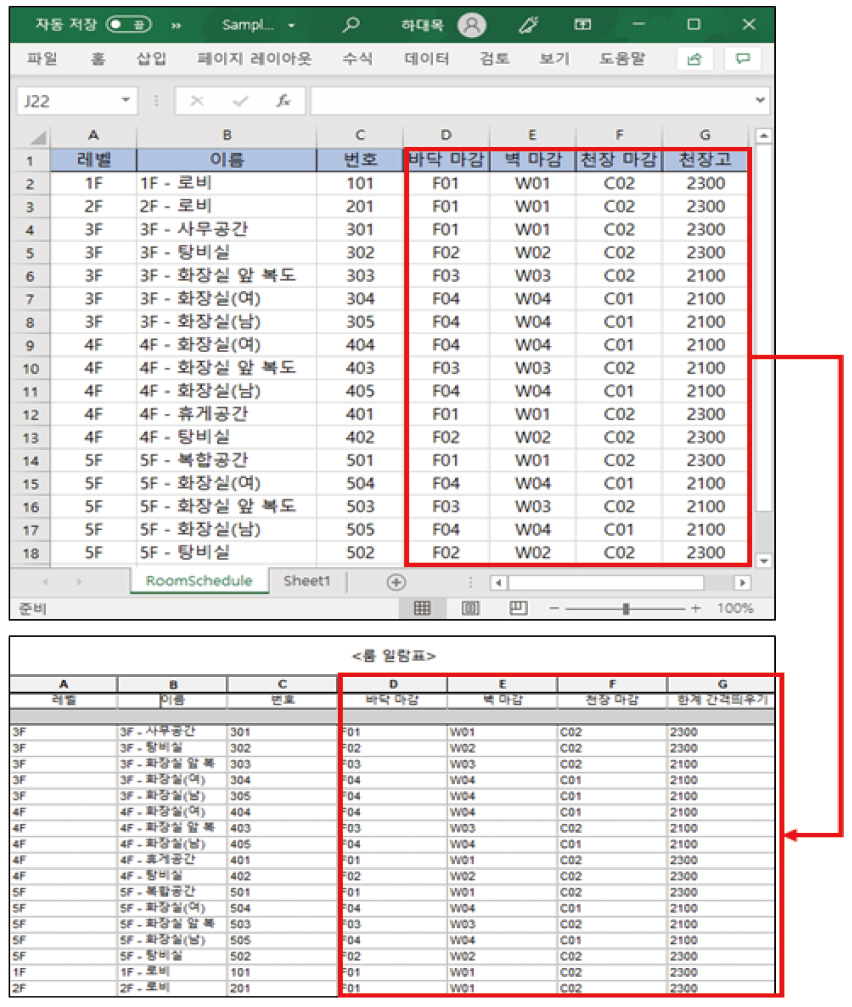This screenshot has width=852, height=1007.
Task: Click the pen drawing icon in title bar
Action: [x=528, y=24]
